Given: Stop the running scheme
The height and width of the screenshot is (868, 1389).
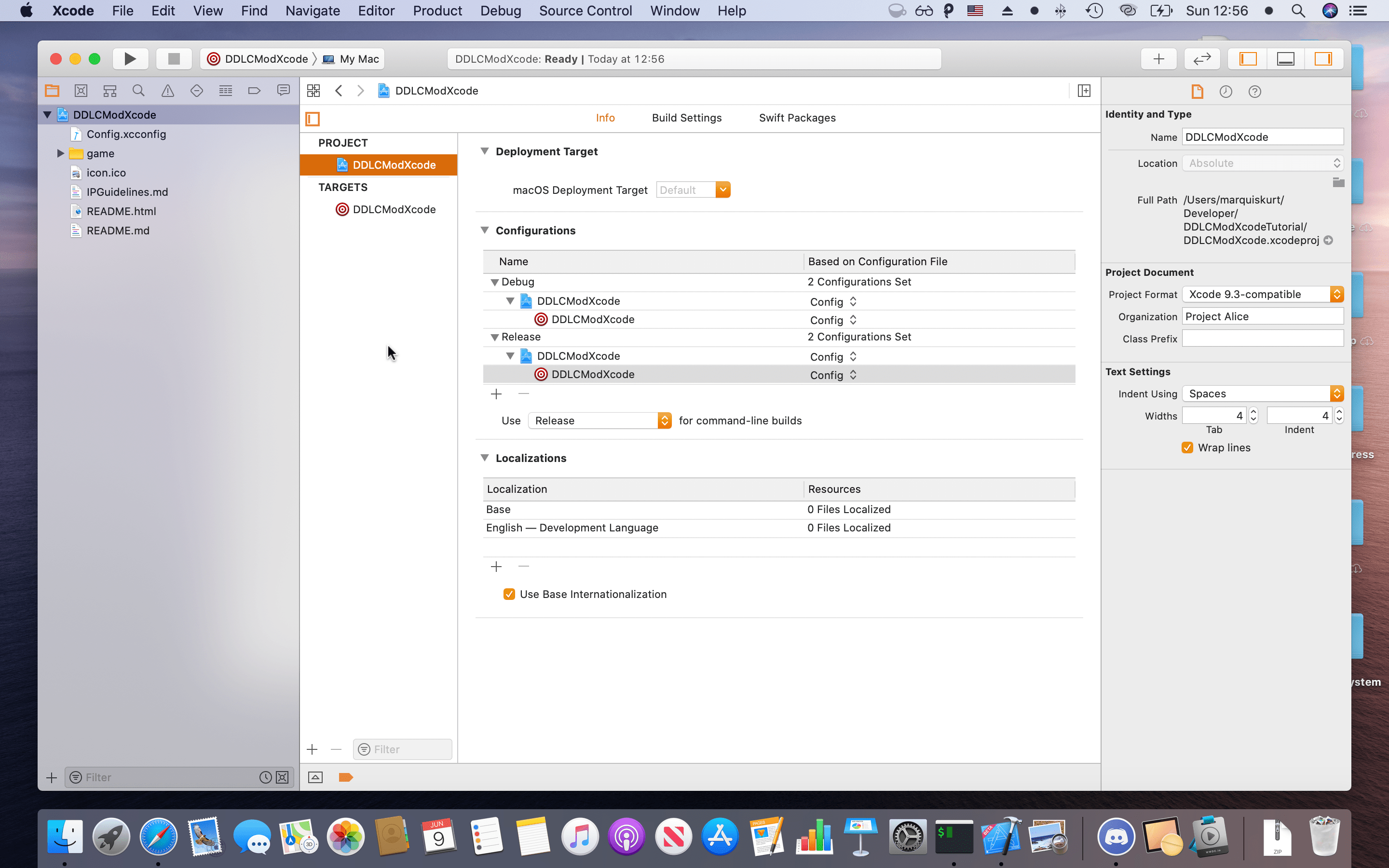Looking at the screenshot, I should click(174, 58).
